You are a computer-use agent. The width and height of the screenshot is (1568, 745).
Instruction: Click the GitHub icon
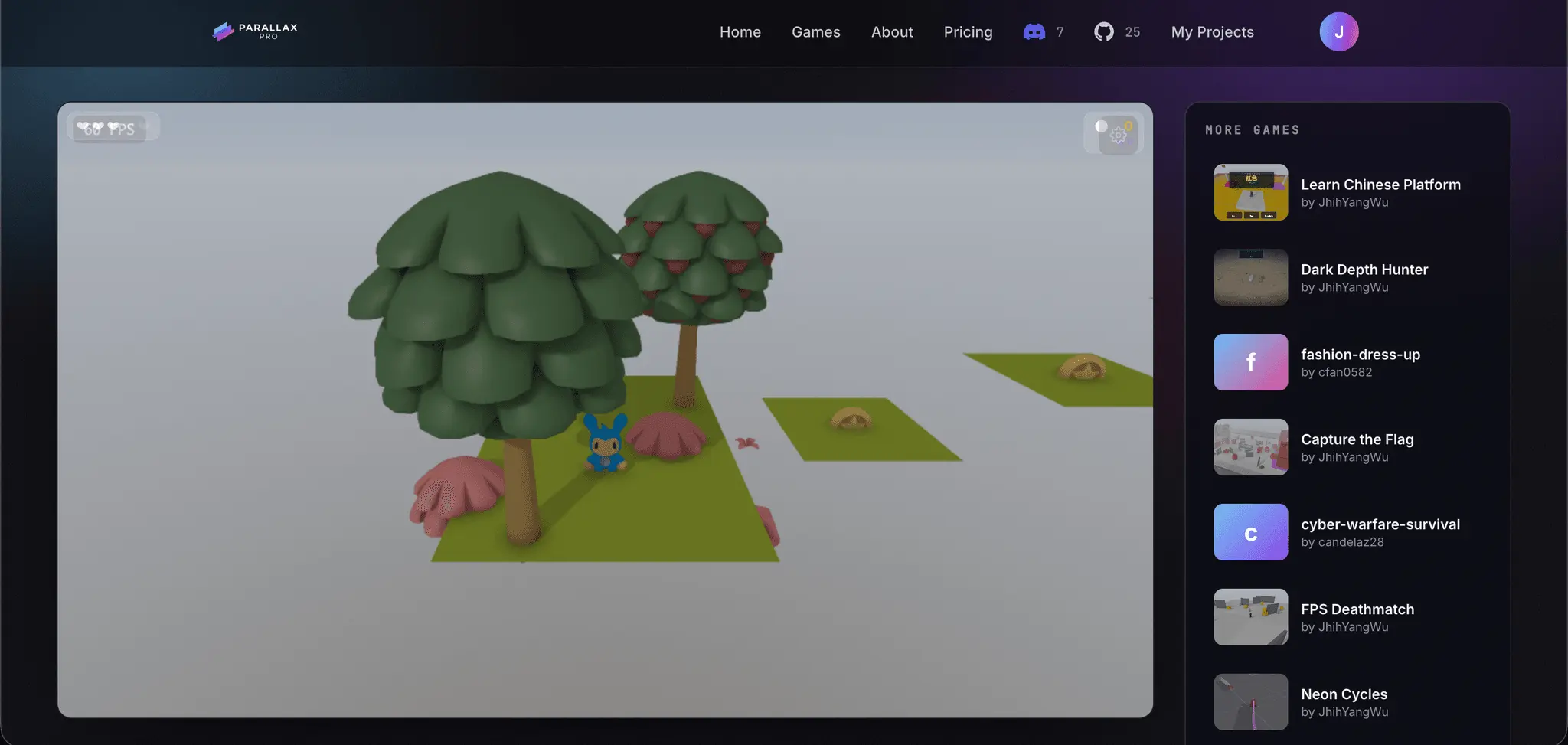point(1103,32)
